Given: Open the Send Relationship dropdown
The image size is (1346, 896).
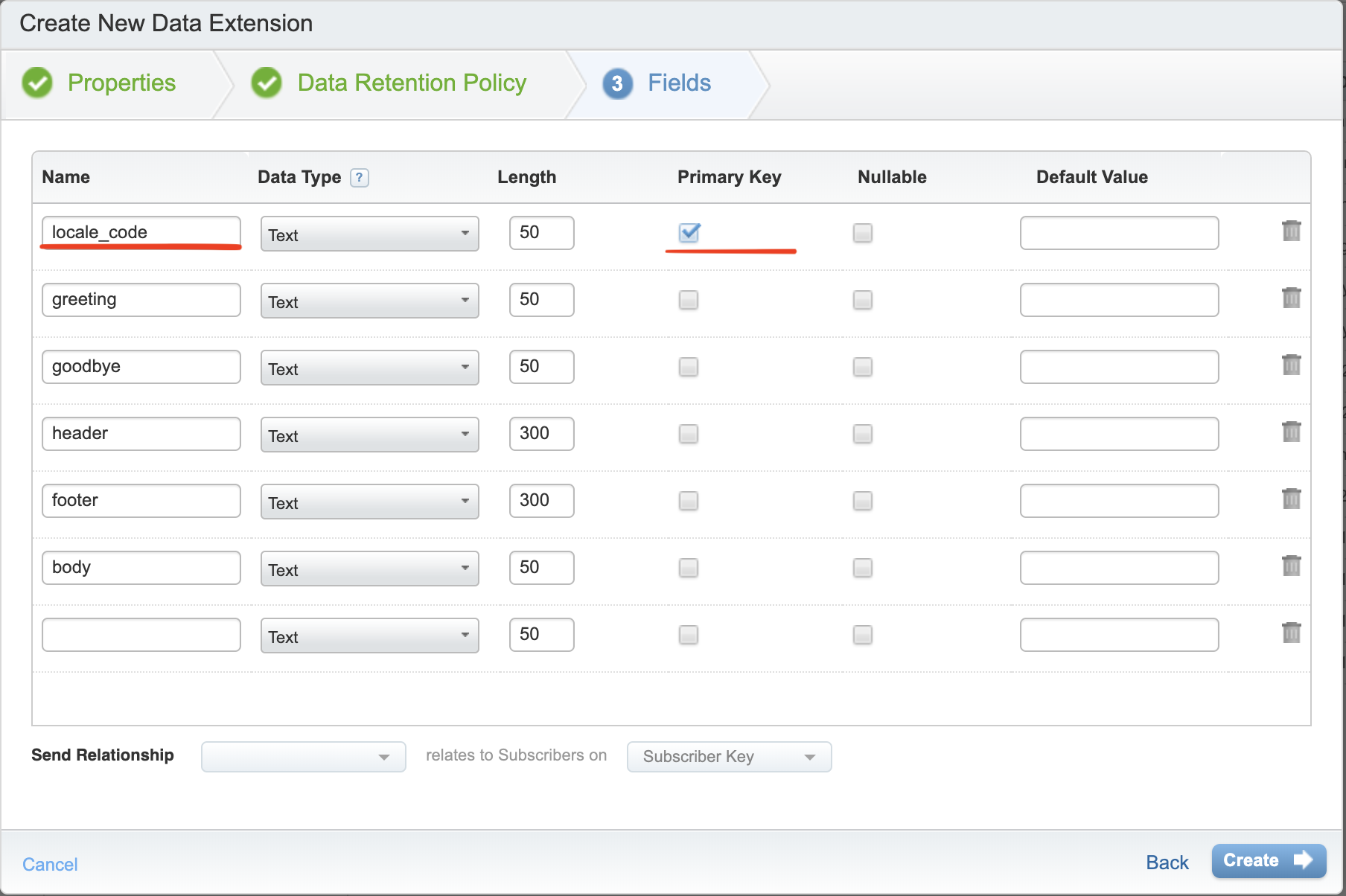Looking at the screenshot, I should (x=303, y=756).
